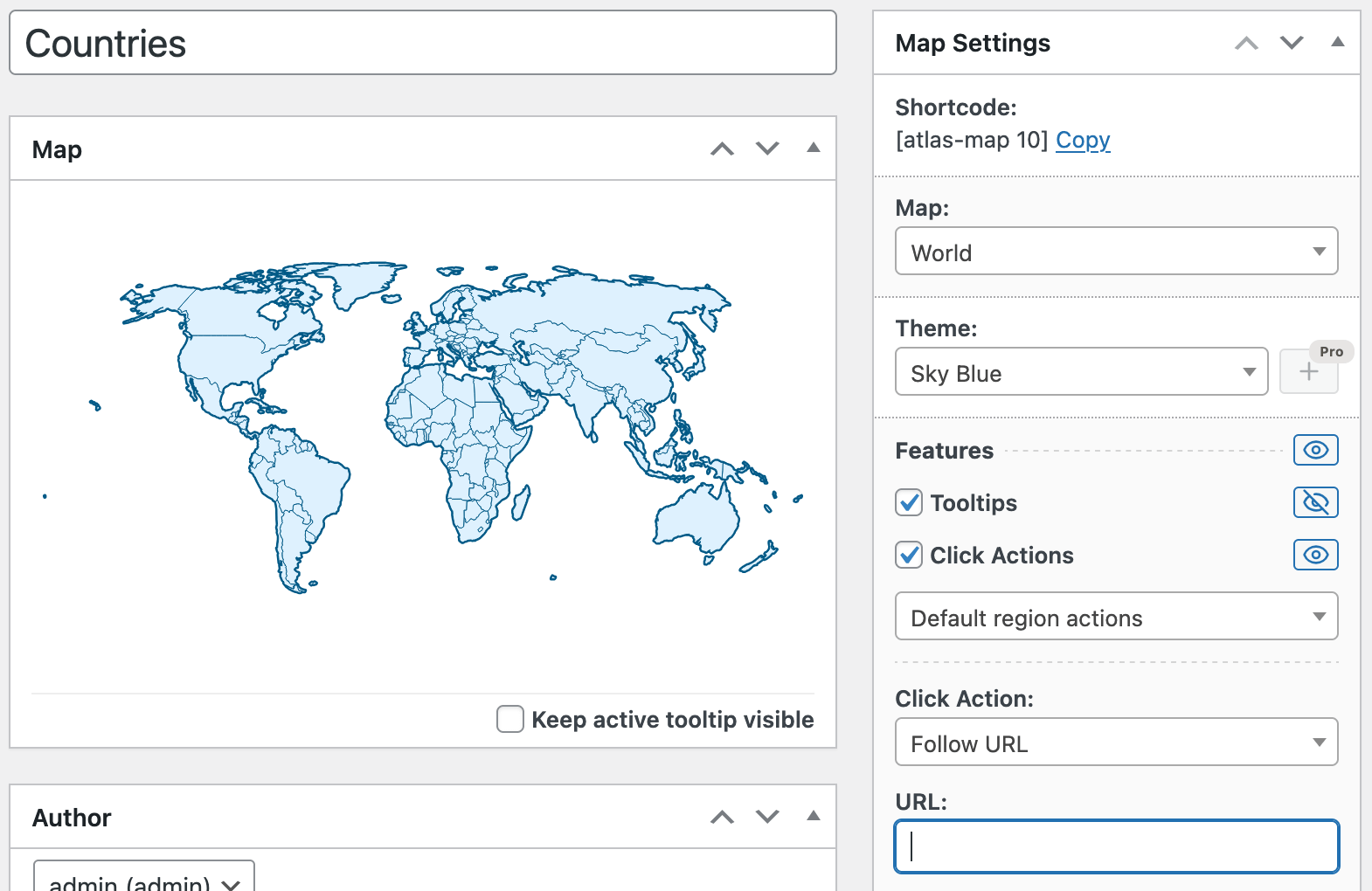Screen dimensions: 1372x891
Task: Move Map panel up with arrow icon
Action: click(x=722, y=148)
